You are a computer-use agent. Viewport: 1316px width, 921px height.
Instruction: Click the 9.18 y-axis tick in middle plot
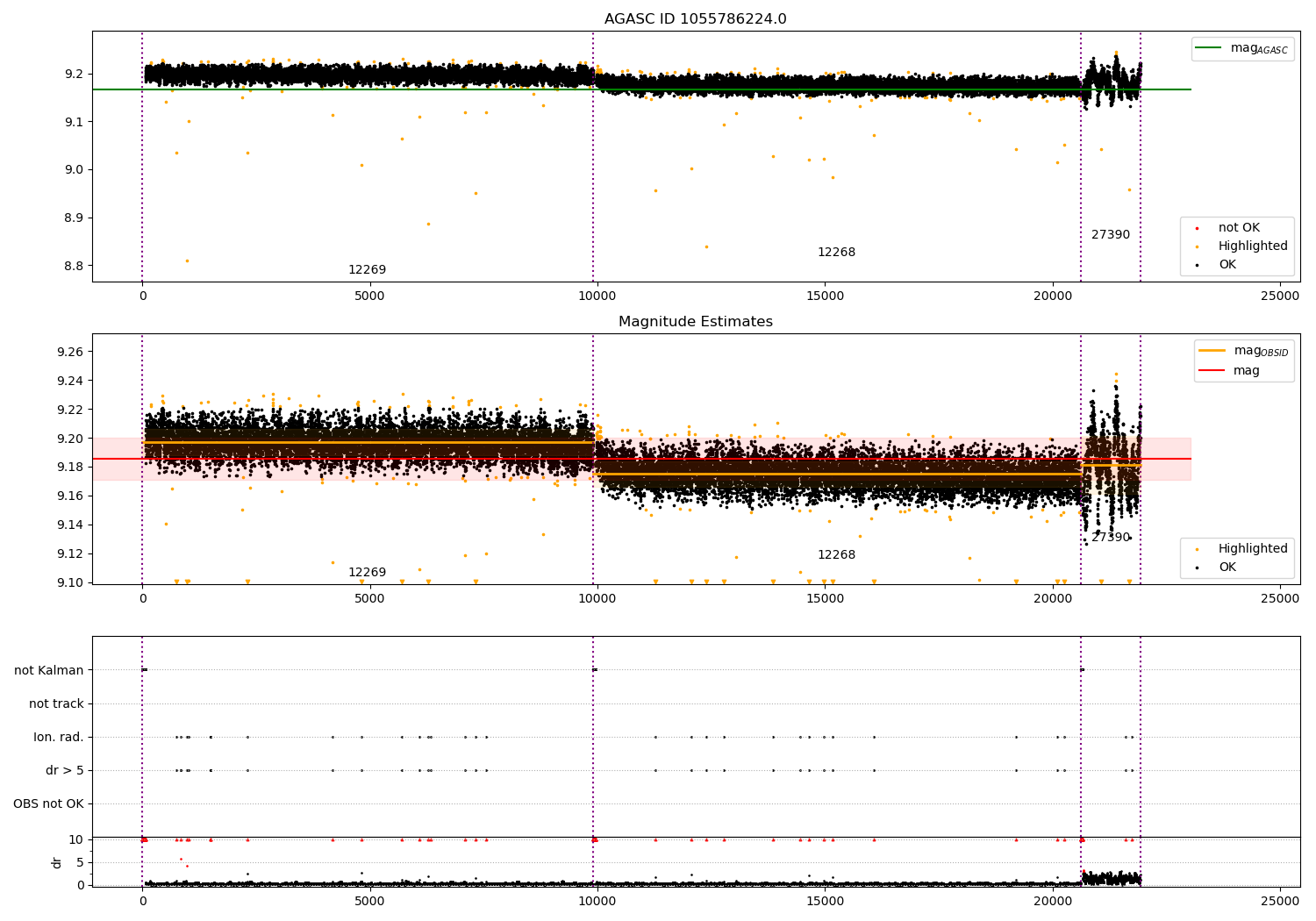click(70, 468)
